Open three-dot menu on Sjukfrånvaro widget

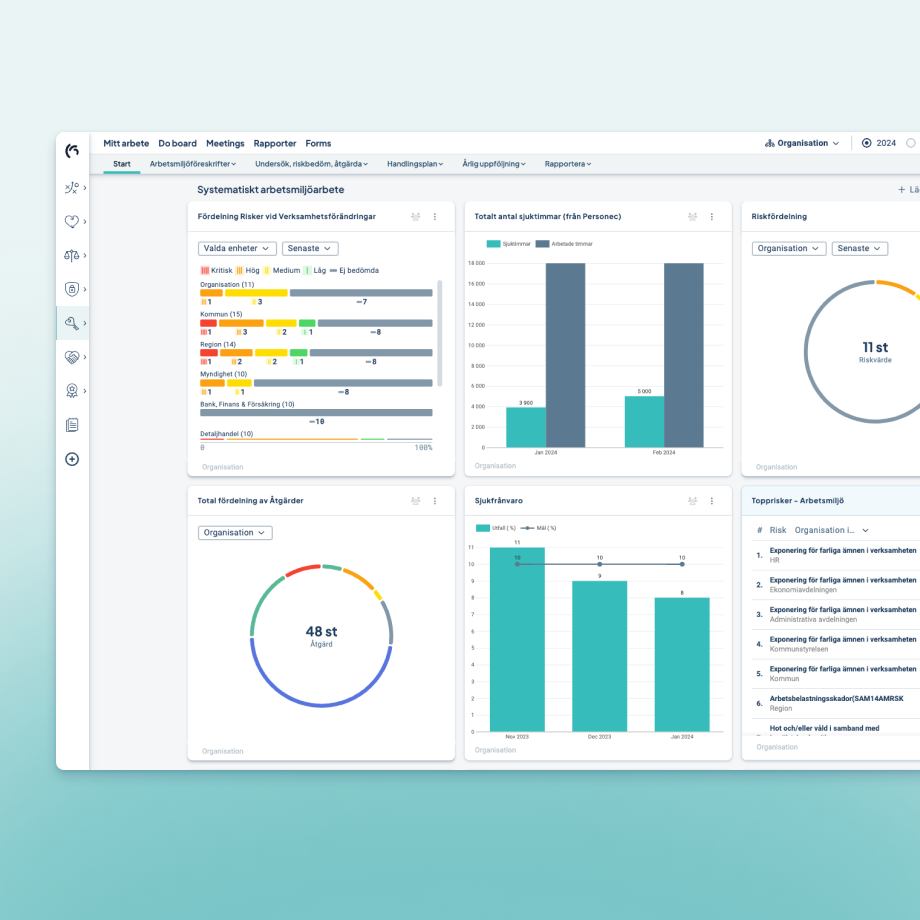[712, 501]
